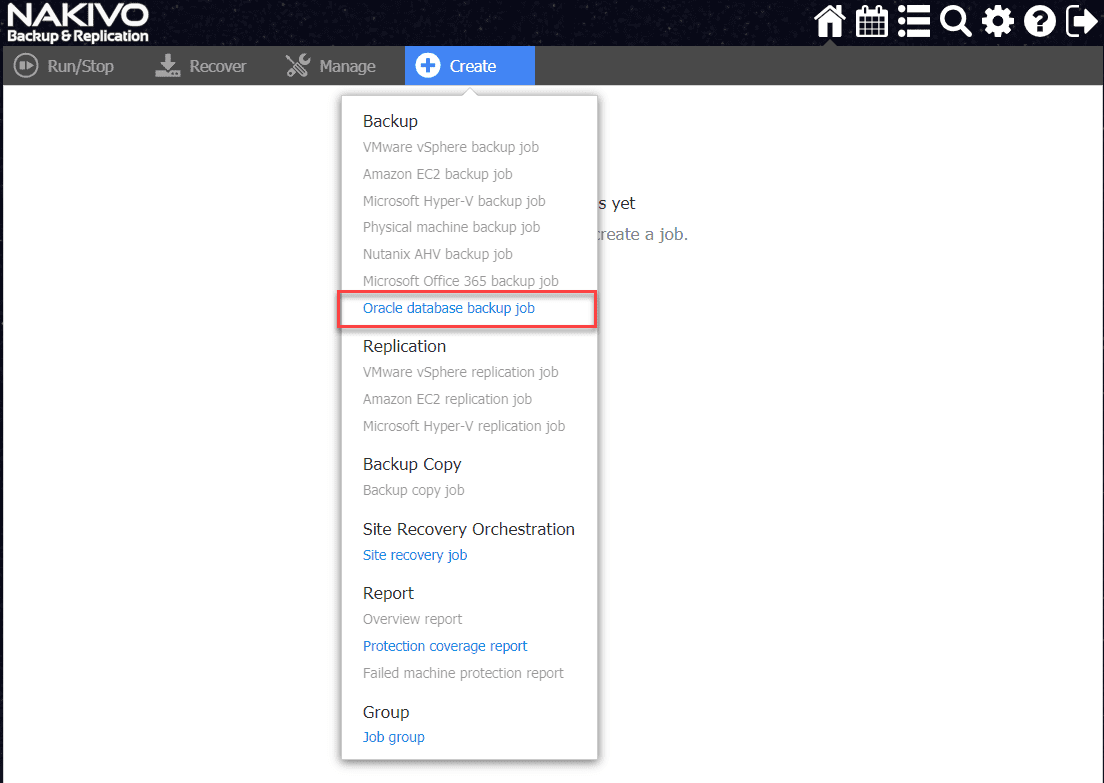Select Failed machine protection report

[463, 673]
